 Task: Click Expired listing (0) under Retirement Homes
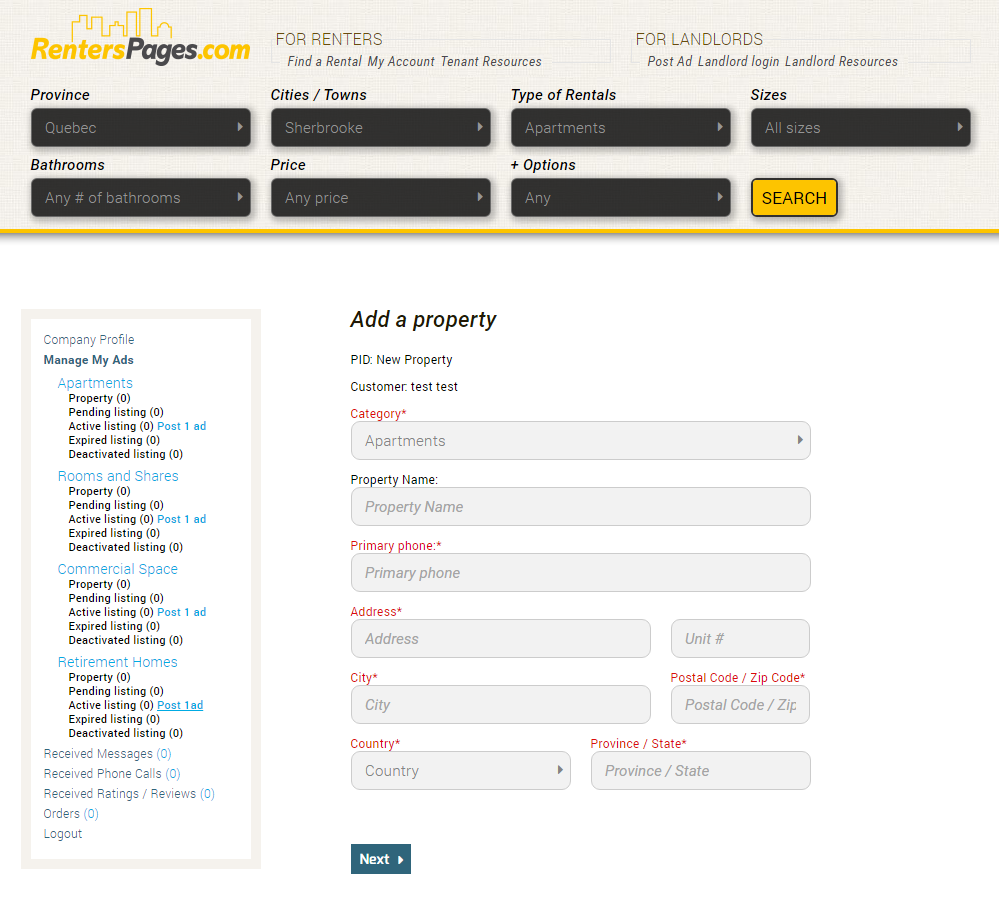coord(114,719)
